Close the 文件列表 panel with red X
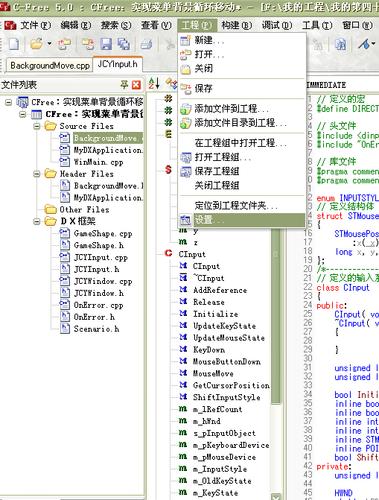Viewport: 379px width, 500px height. coord(136,85)
